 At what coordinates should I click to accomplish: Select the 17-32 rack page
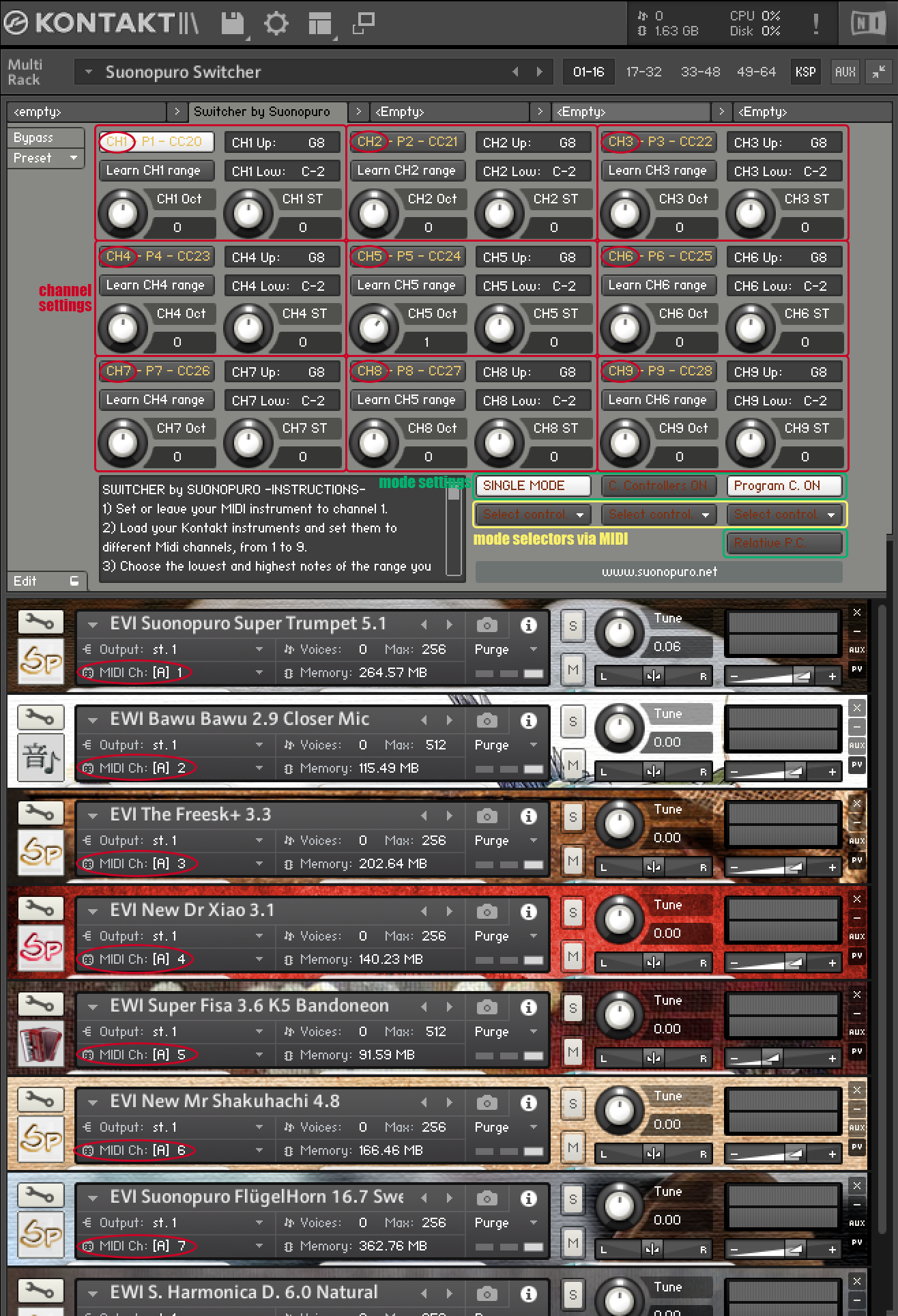(x=643, y=72)
